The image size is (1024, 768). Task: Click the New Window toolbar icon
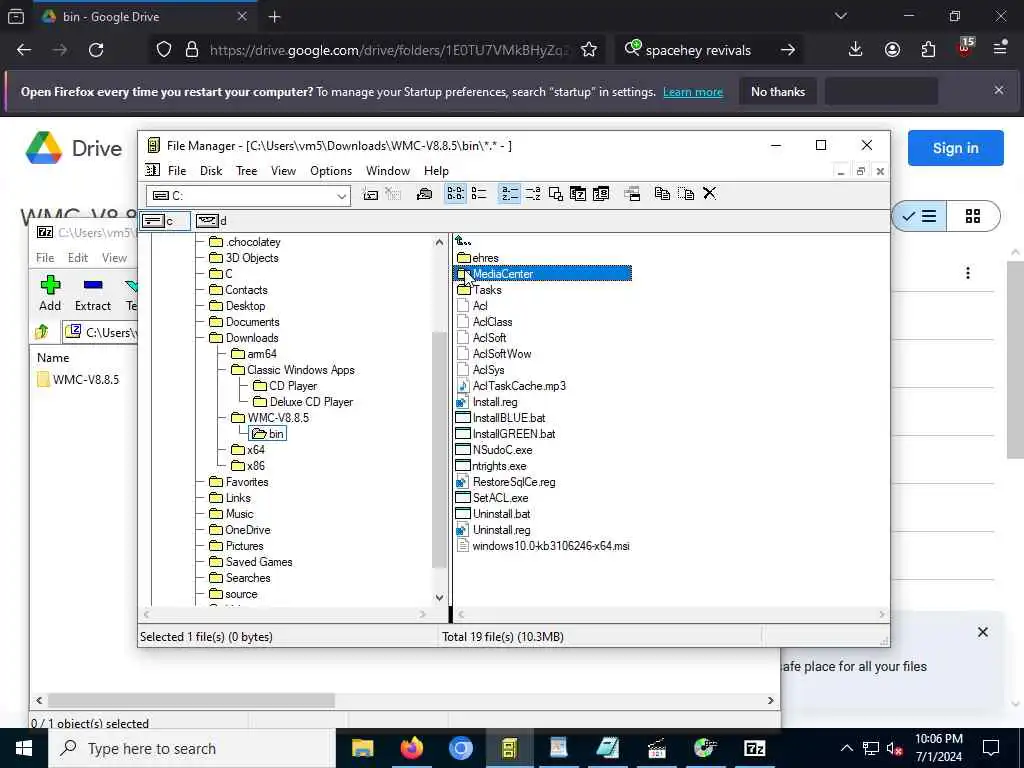coord(632,194)
